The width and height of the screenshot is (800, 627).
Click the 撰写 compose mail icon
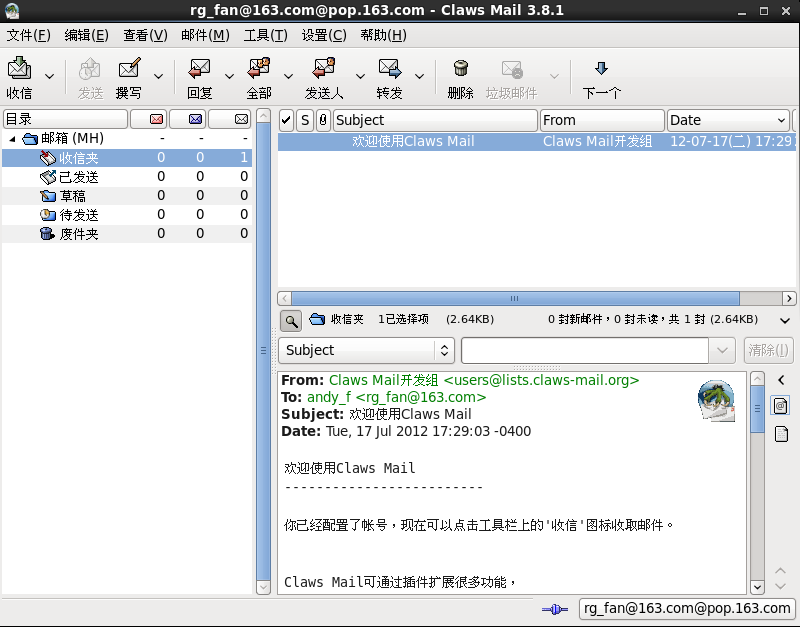(129, 68)
